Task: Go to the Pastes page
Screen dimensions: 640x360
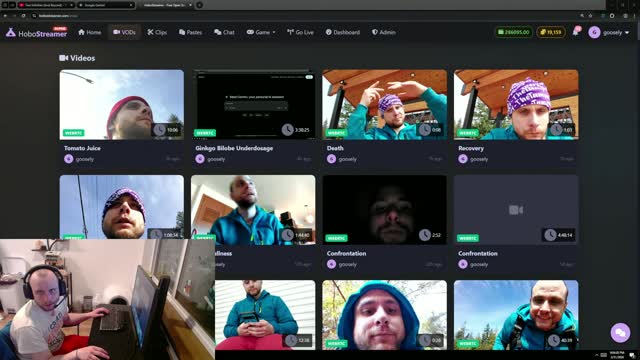Action: [x=191, y=32]
